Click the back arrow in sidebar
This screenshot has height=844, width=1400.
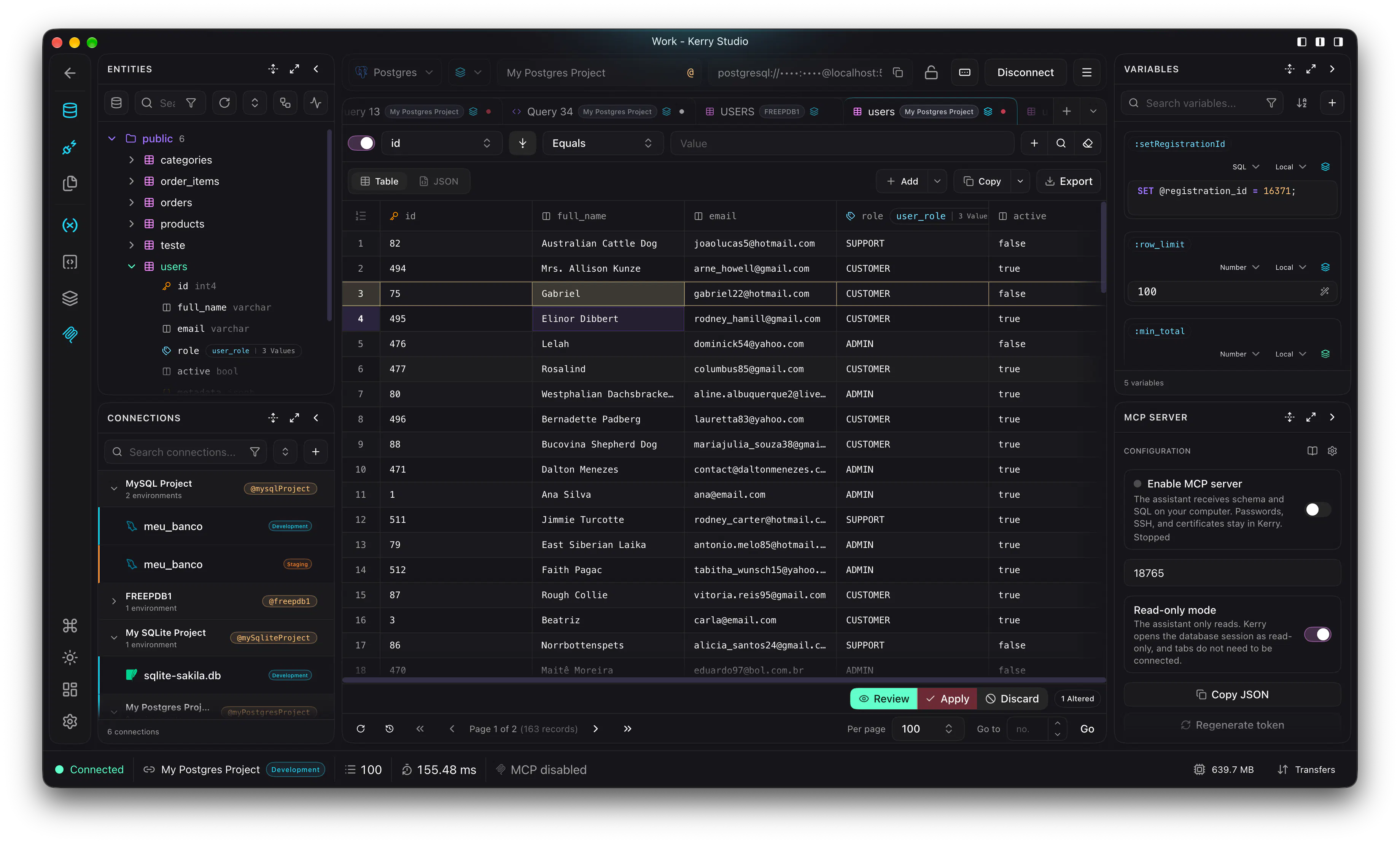[x=70, y=73]
